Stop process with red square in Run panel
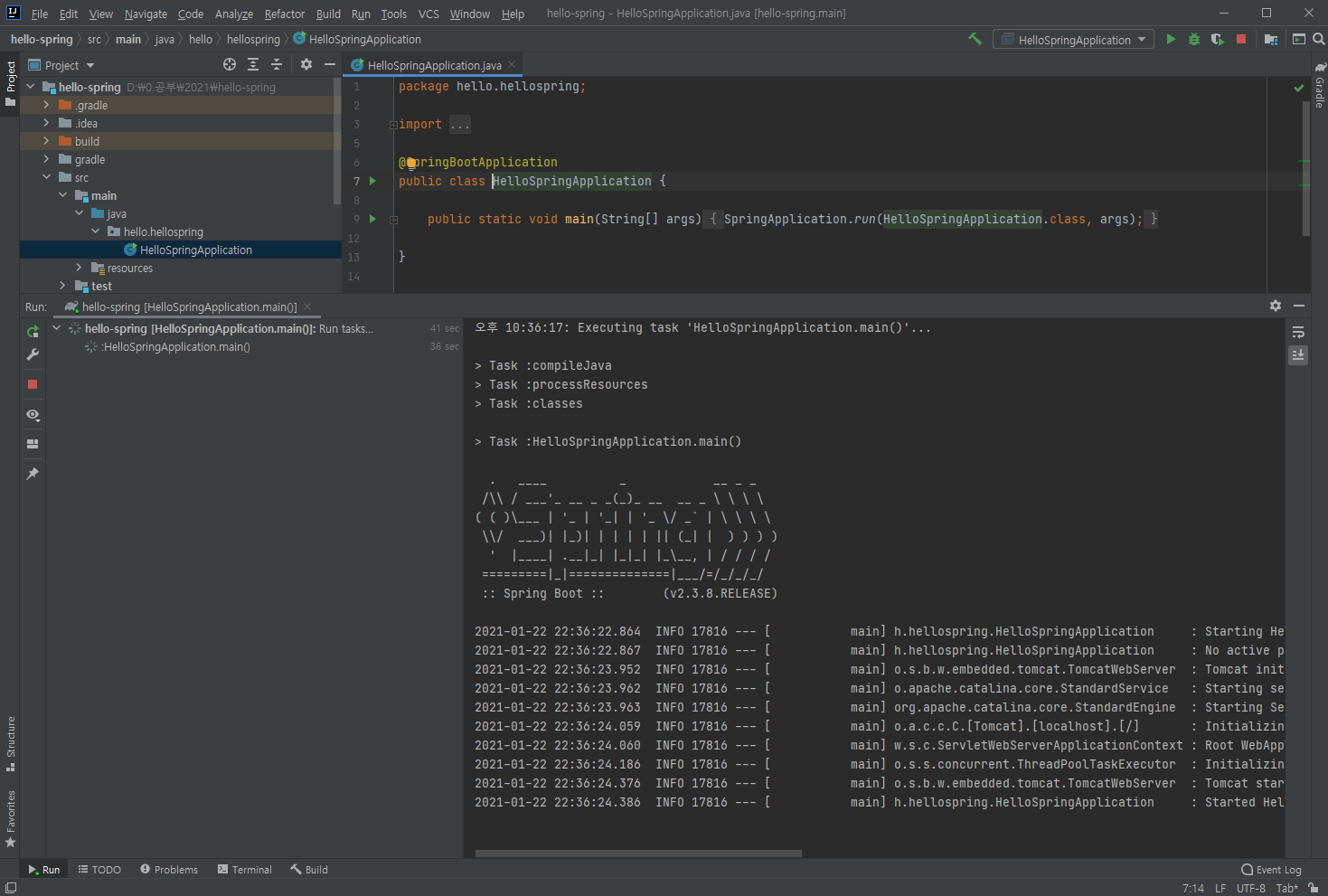1328x896 pixels. point(33,384)
